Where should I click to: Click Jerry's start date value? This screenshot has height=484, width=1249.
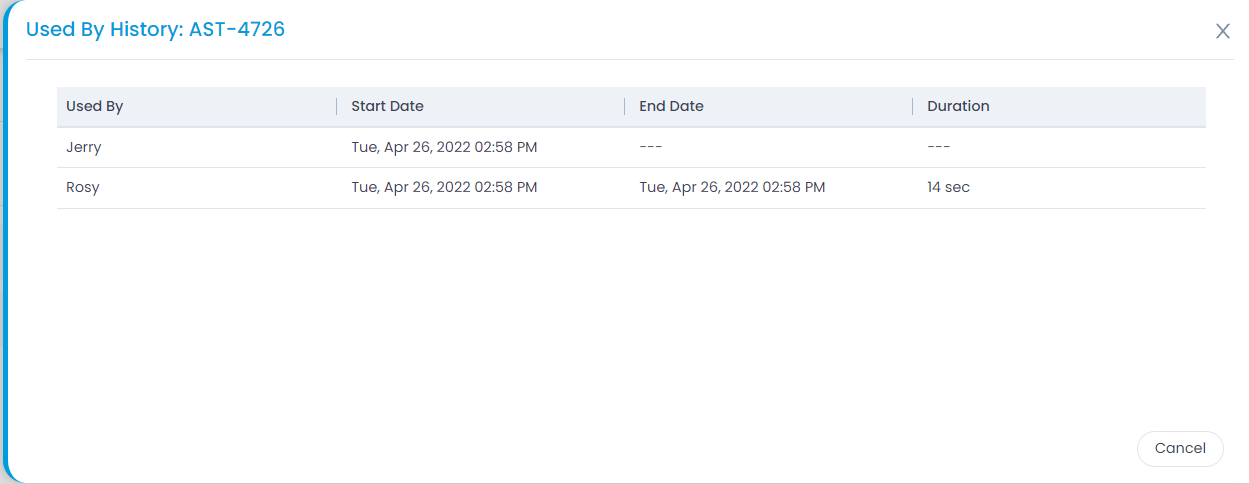[x=444, y=147]
